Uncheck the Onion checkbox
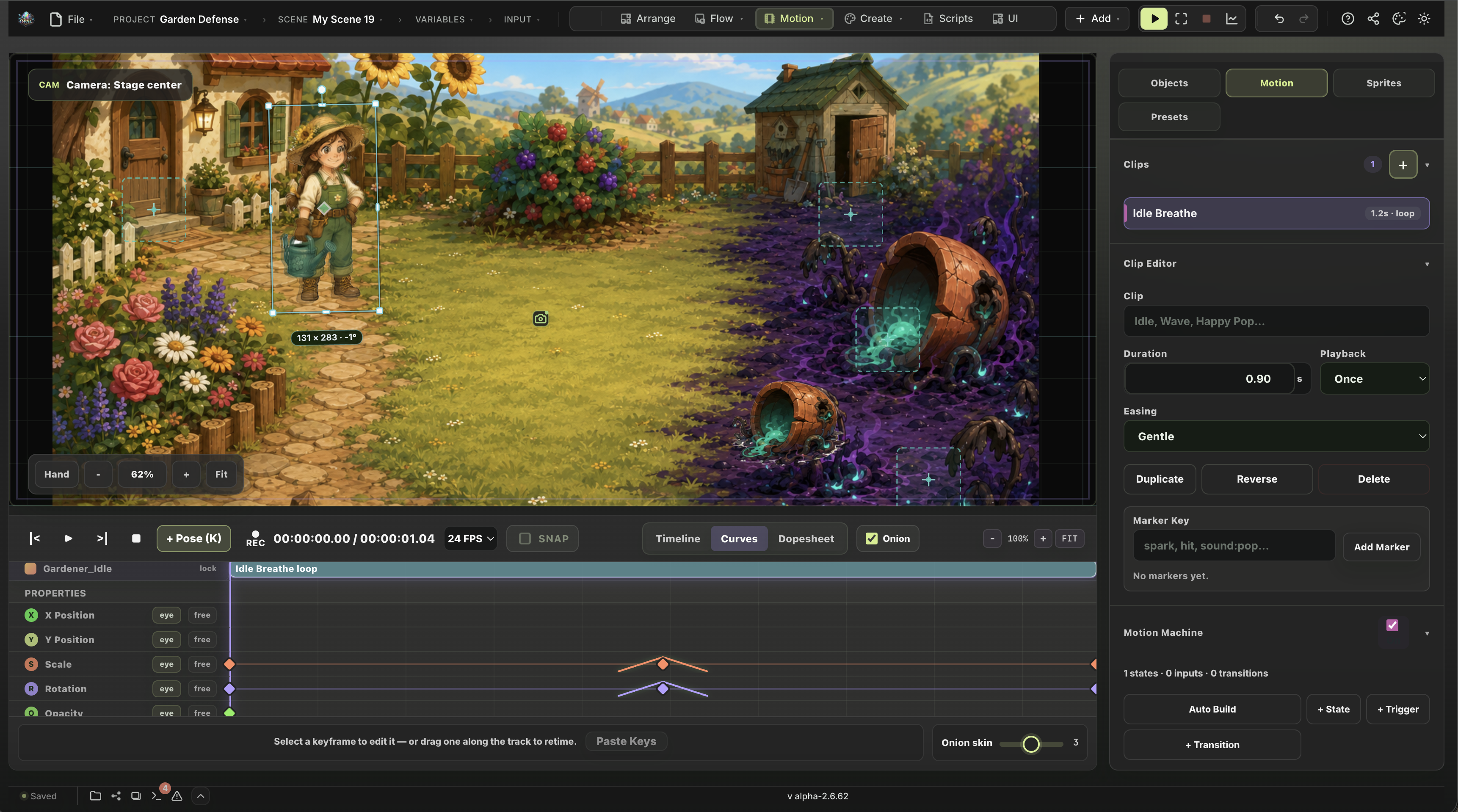This screenshot has height=812, width=1458. click(x=872, y=538)
